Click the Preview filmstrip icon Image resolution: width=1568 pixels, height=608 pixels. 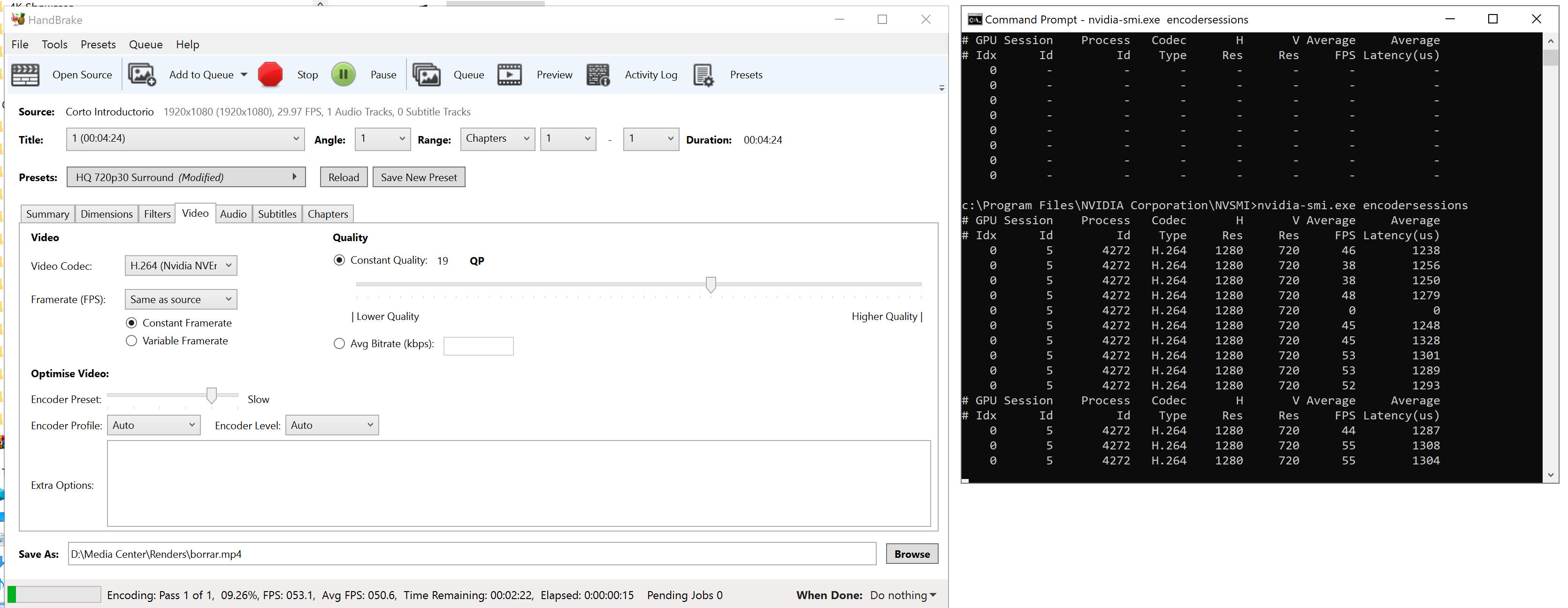click(x=510, y=75)
